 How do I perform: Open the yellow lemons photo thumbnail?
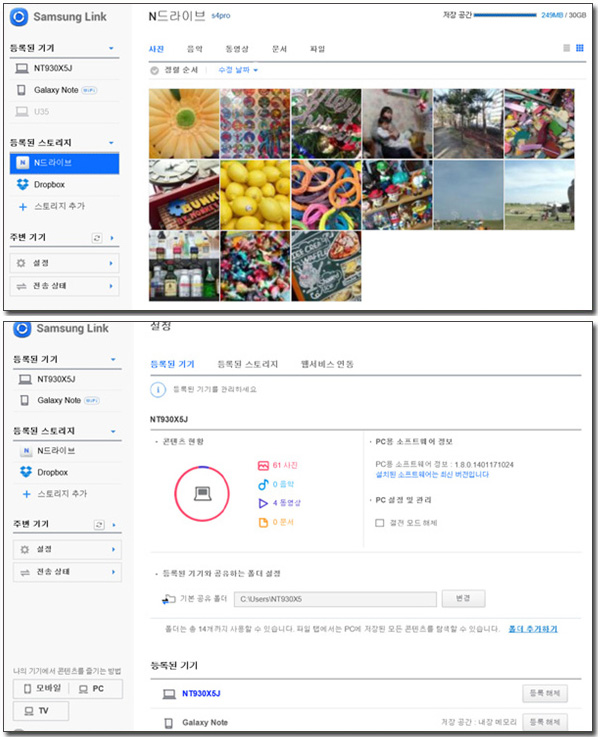tap(254, 195)
